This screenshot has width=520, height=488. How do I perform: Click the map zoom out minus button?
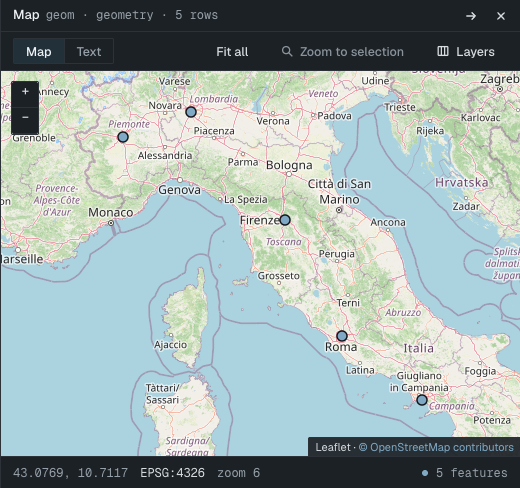25,118
